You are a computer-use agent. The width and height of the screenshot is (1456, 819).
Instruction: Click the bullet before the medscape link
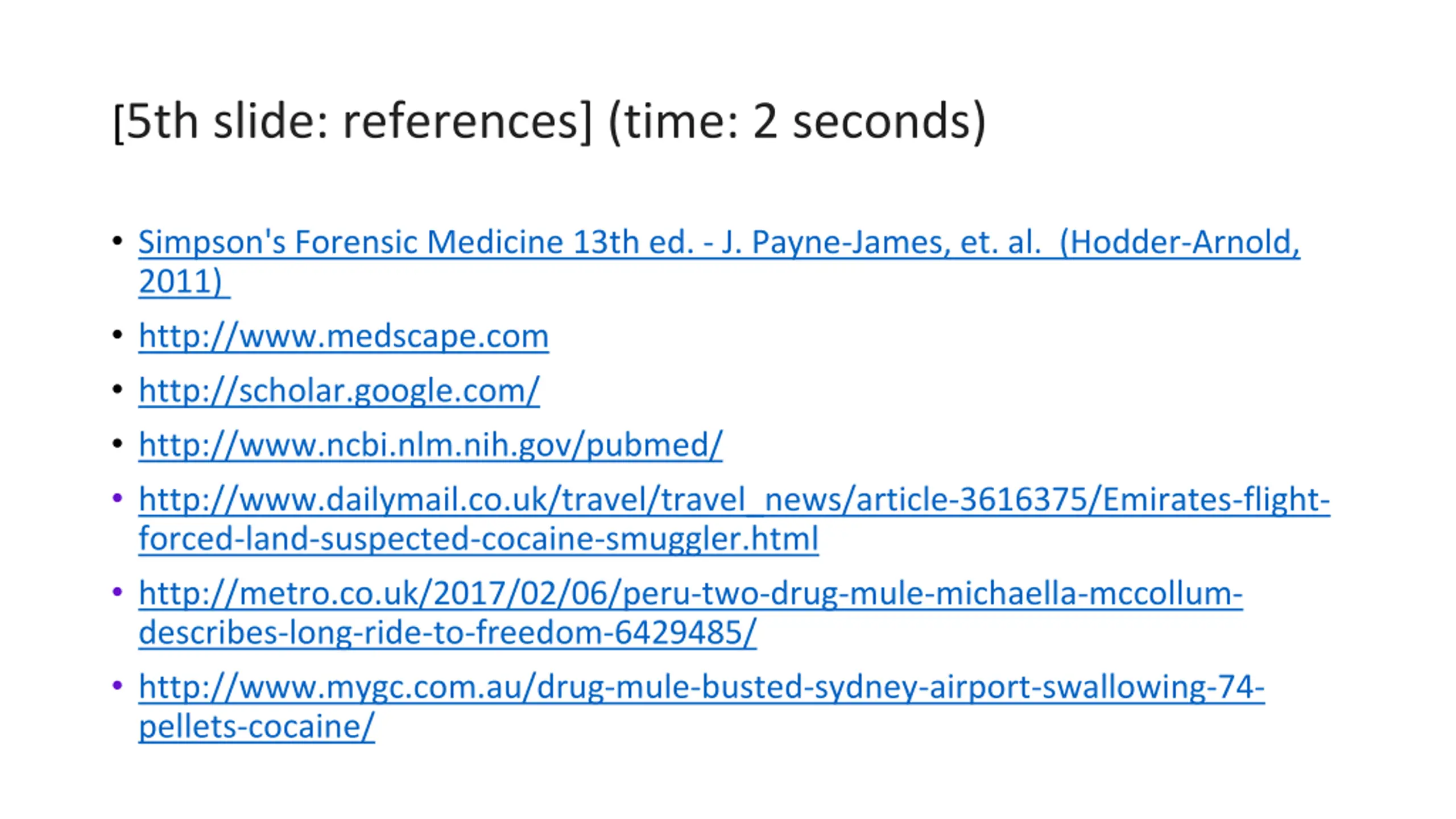coord(117,335)
